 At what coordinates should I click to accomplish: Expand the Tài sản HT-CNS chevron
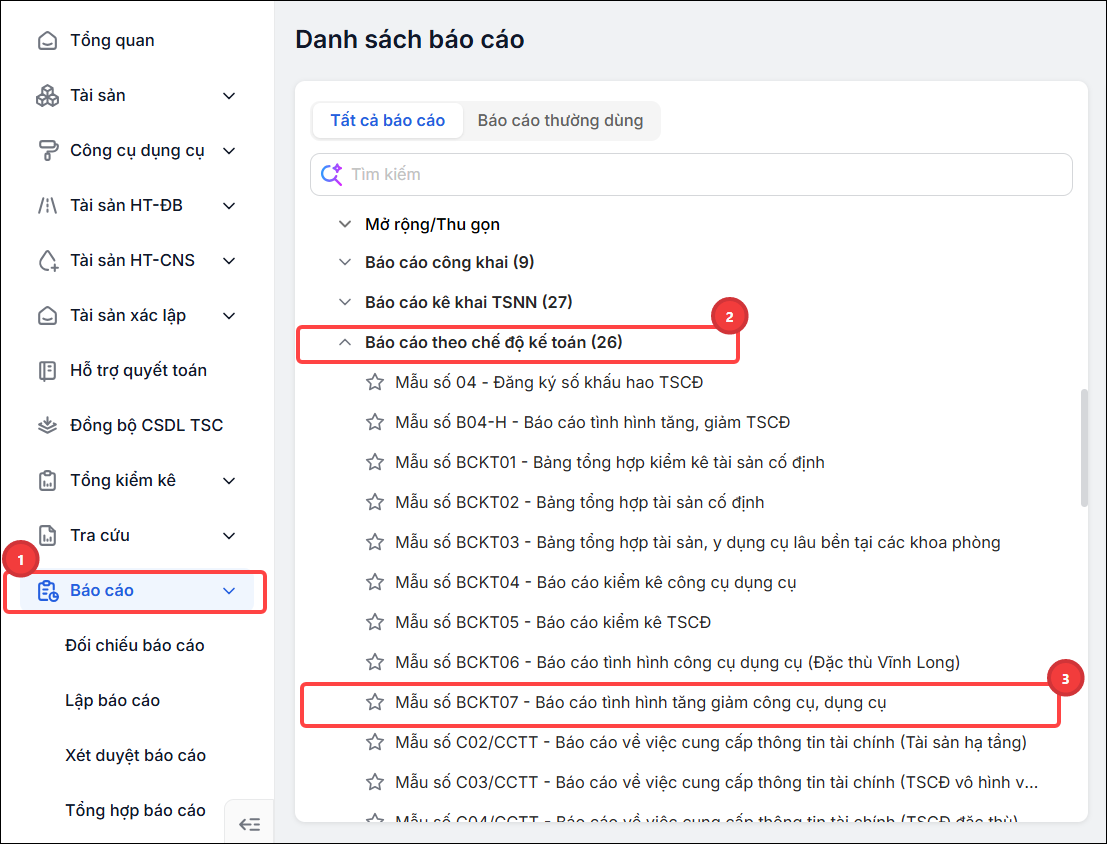pos(229,261)
